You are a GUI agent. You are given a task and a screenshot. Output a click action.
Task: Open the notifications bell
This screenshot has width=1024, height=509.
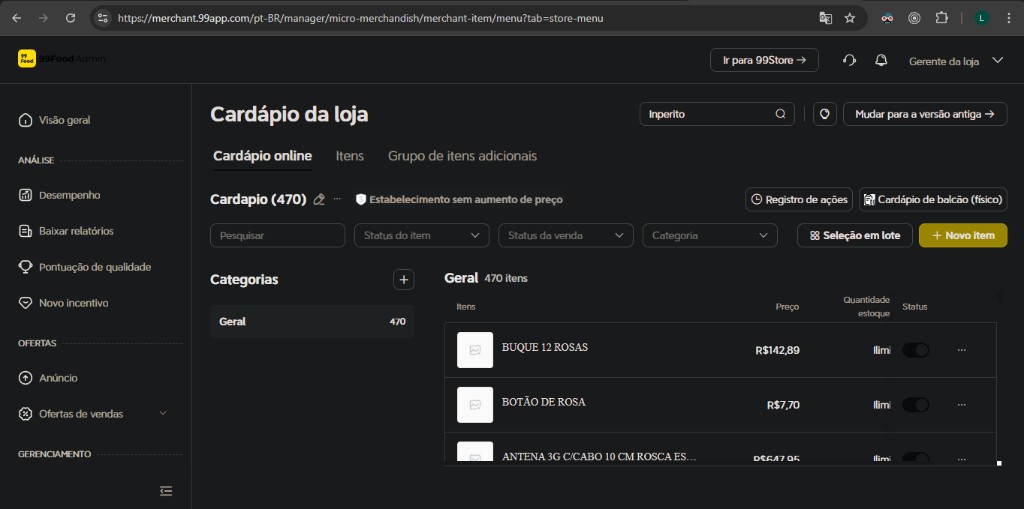[881, 60]
